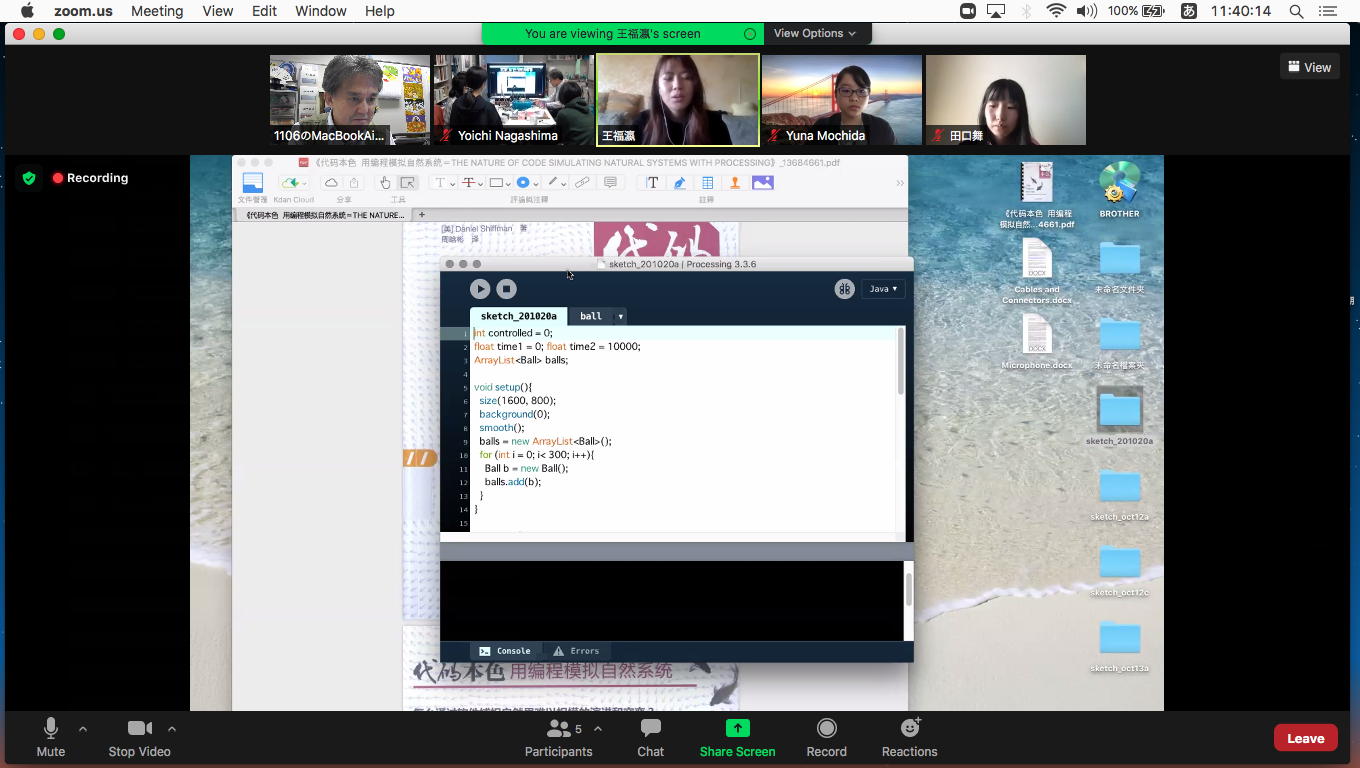1360x768 pixels.
Task: Open the Java mode dropdown
Action: click(x=882, y=289)
